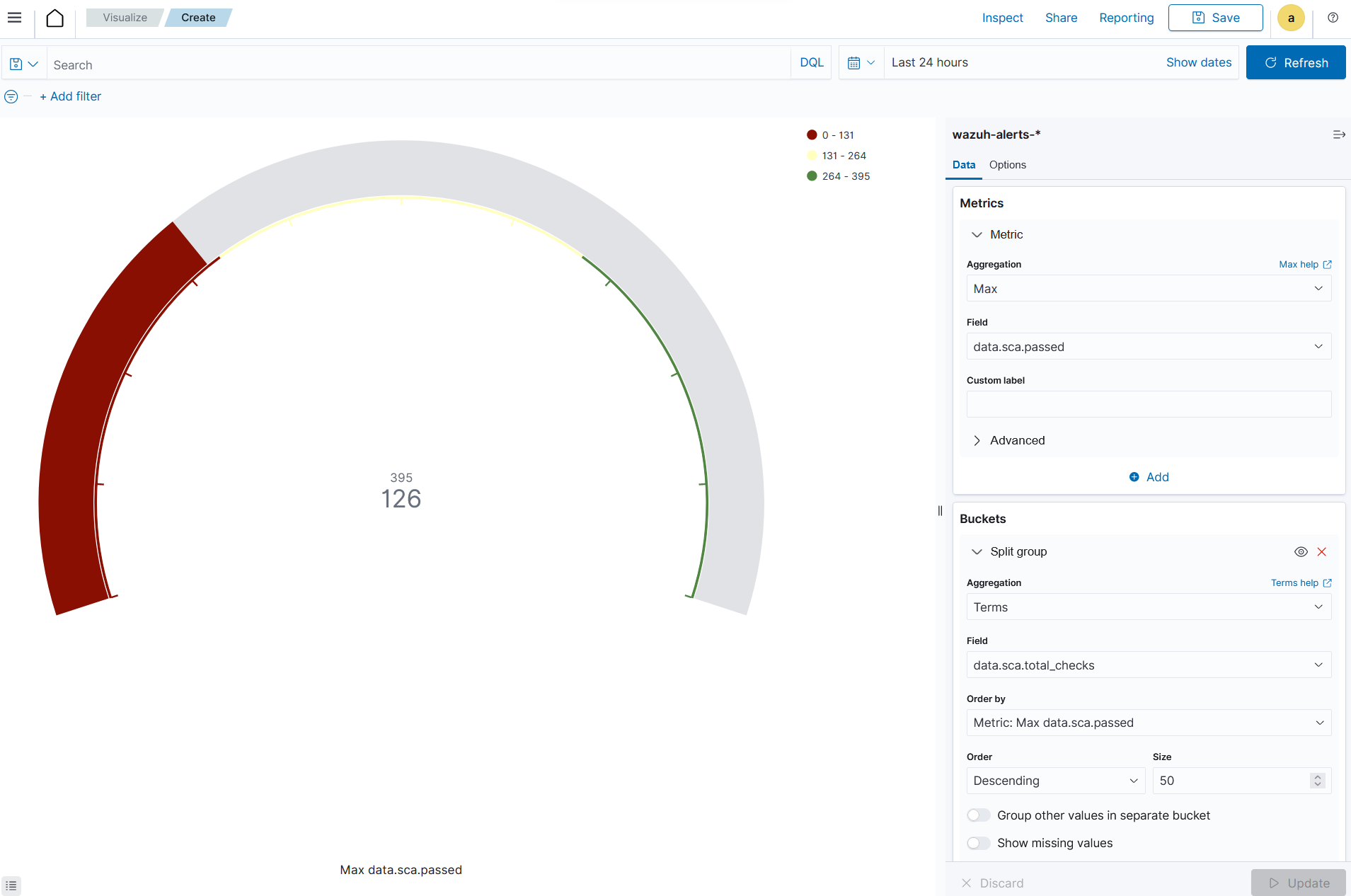Click the help question mark icon
The image size is (1351, 896).
1333,18
